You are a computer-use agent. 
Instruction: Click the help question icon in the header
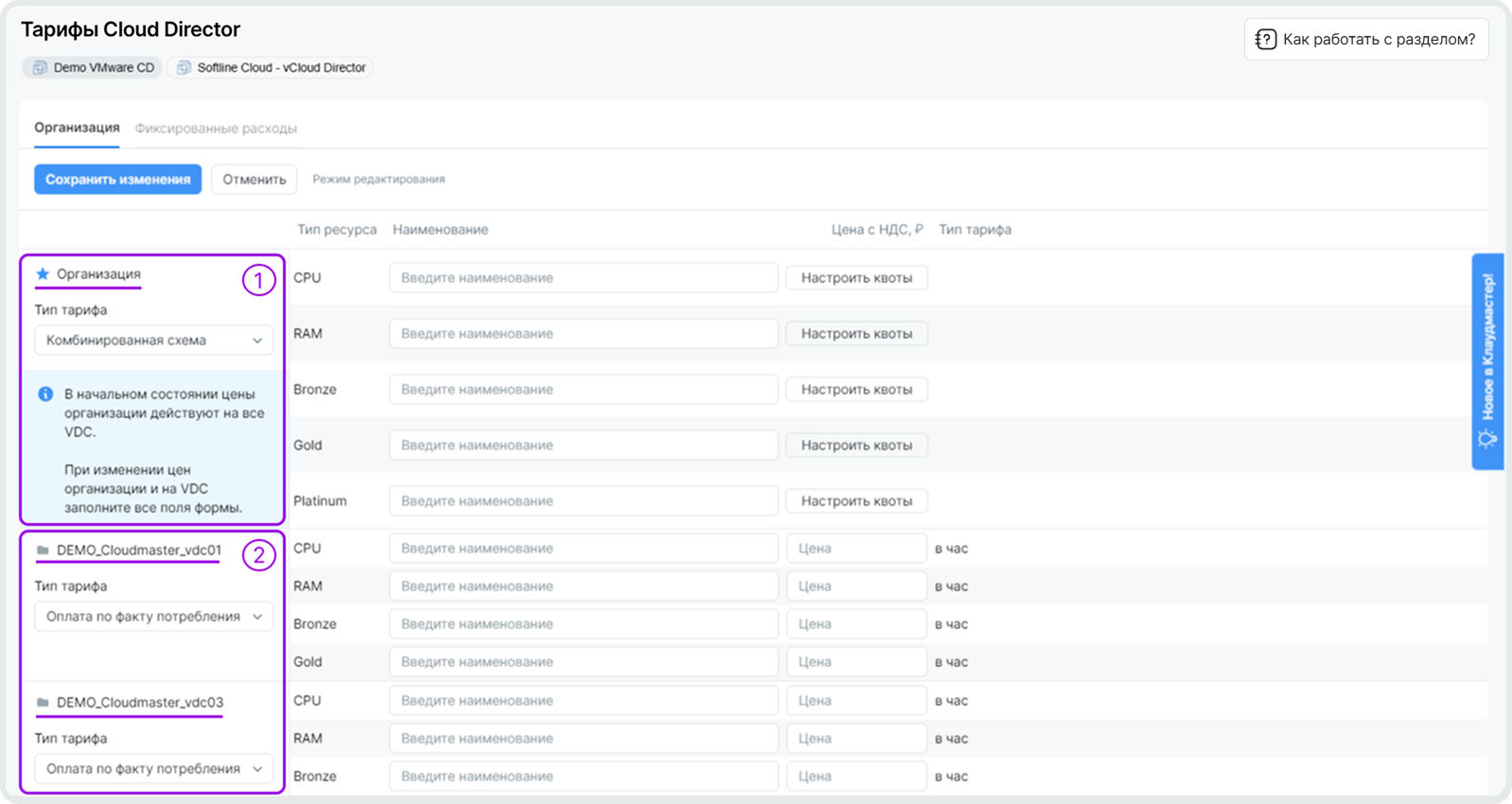pos(1265,40)
